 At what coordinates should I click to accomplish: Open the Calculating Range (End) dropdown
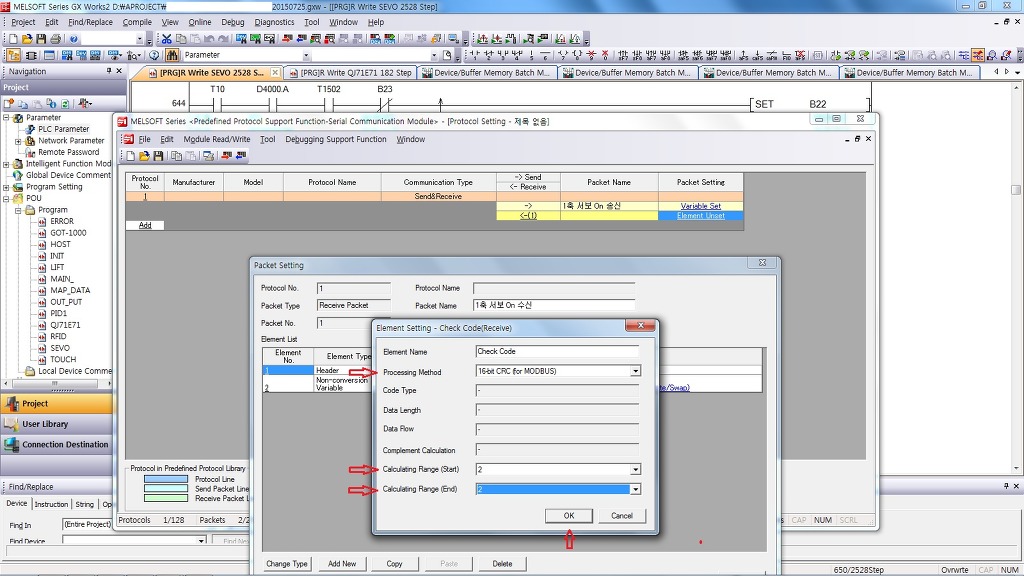(x=635, y=489)
